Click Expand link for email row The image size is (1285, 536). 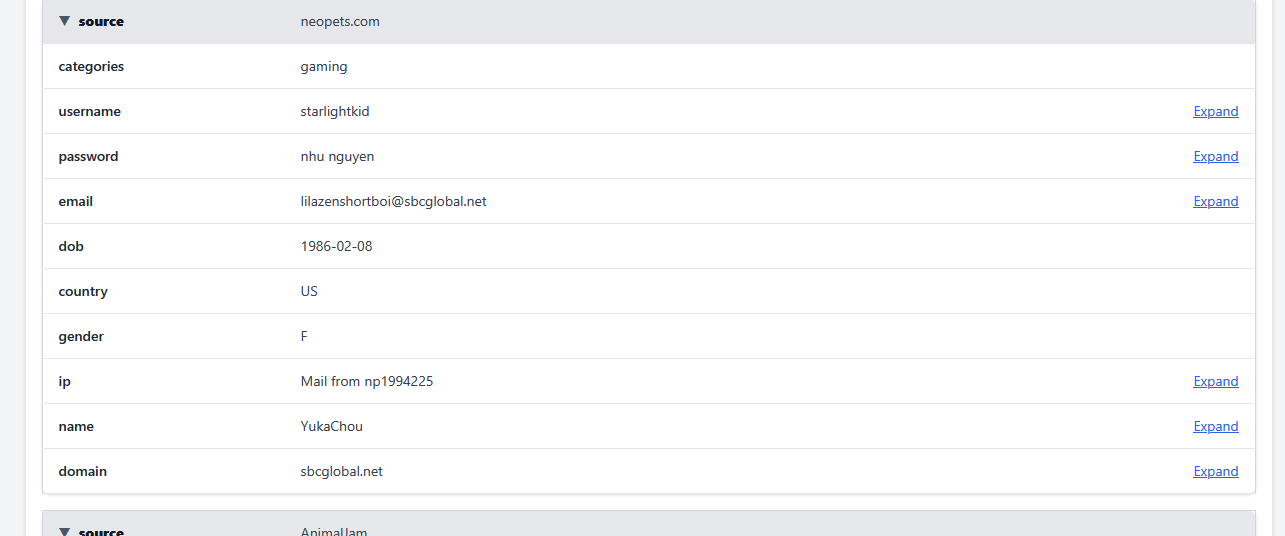tap(1215, 201)
